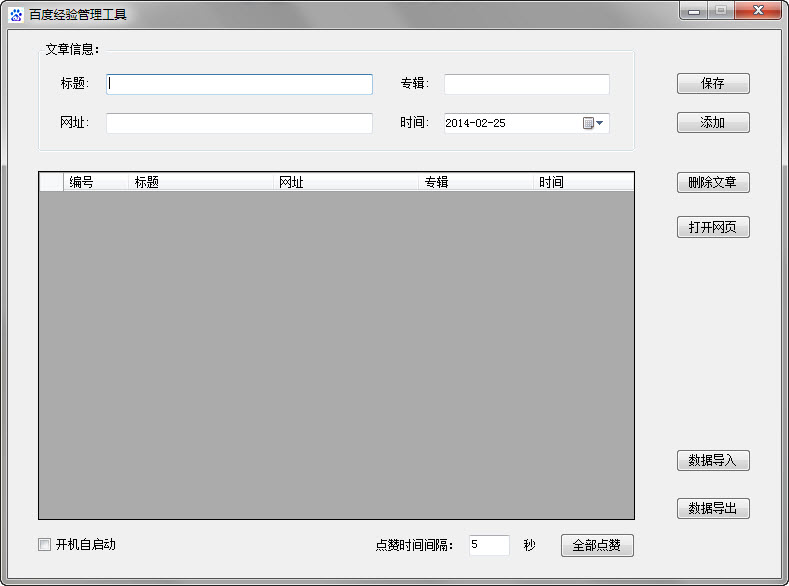
Task: Click the 保存 button
Action: coord(713,83)
